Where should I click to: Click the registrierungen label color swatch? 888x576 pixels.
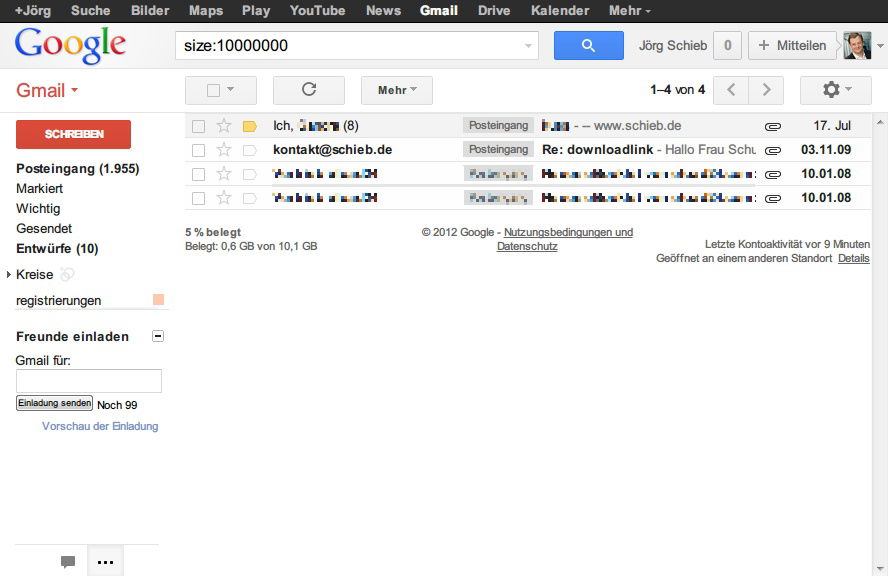click(x=159, y=300)
